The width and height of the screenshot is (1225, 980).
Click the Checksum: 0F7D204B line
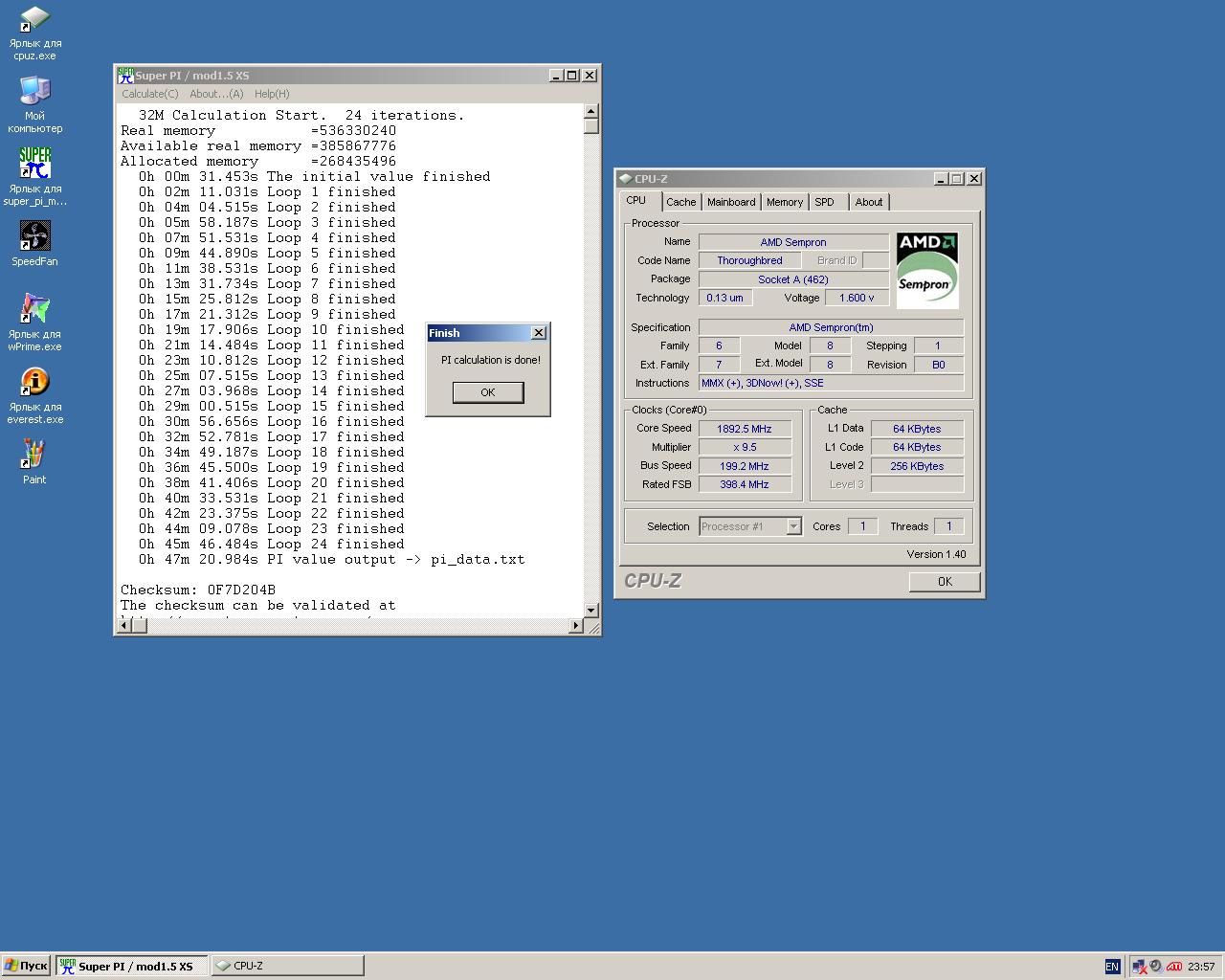click(198, 590)
